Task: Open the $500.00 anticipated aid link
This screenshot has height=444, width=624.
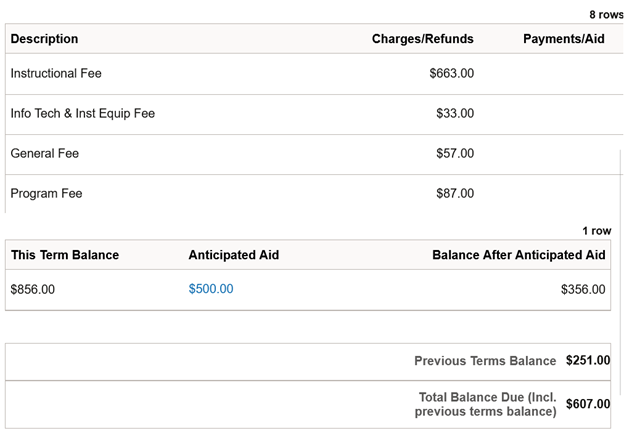Action: point(210,289)
